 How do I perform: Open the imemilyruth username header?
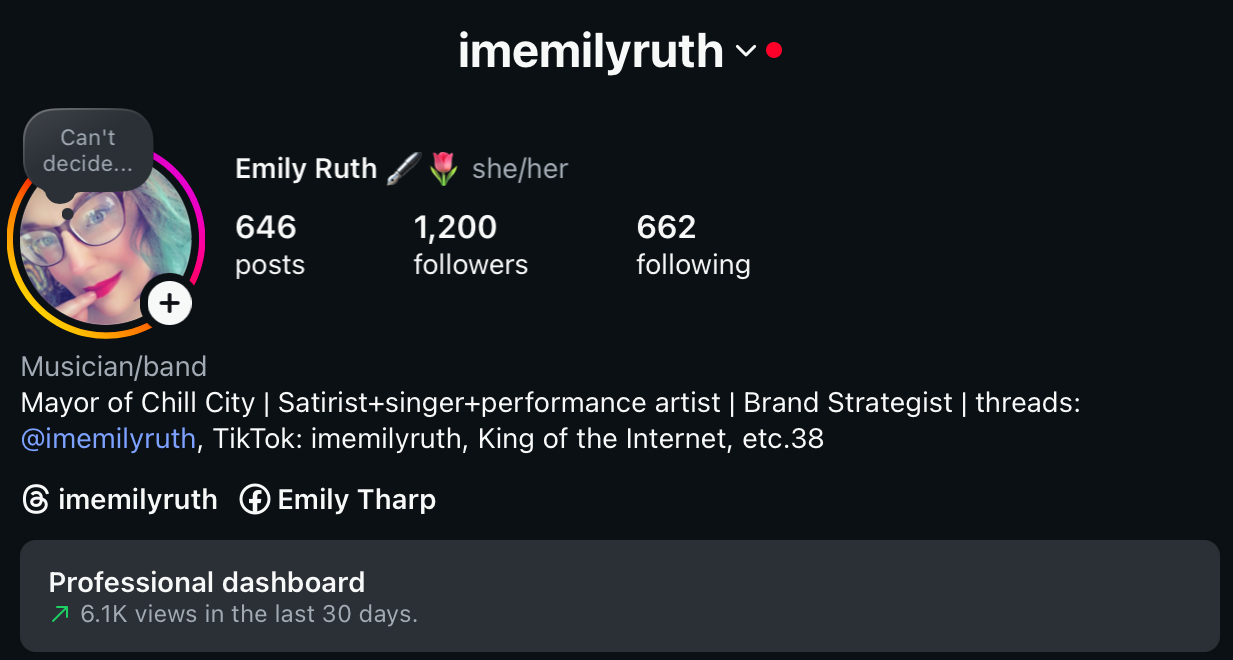coord(590,51)
